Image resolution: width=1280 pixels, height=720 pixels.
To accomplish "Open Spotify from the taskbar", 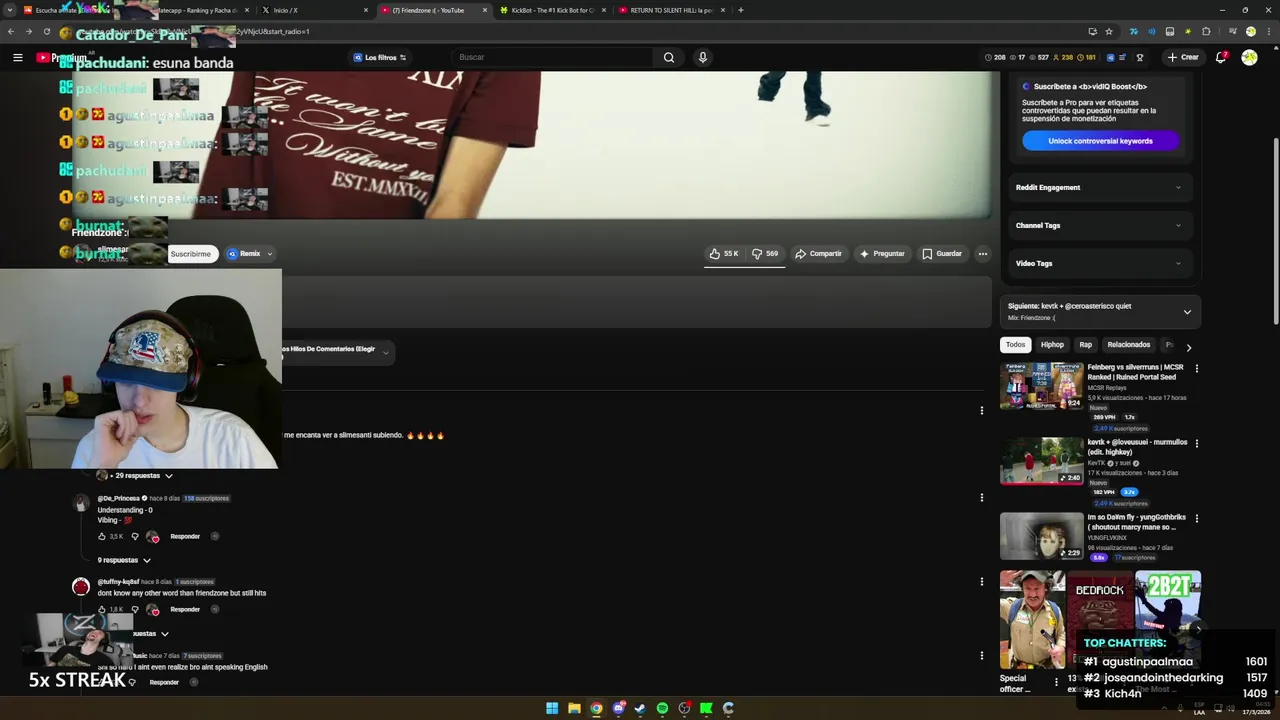I will [x=662, y=708].
